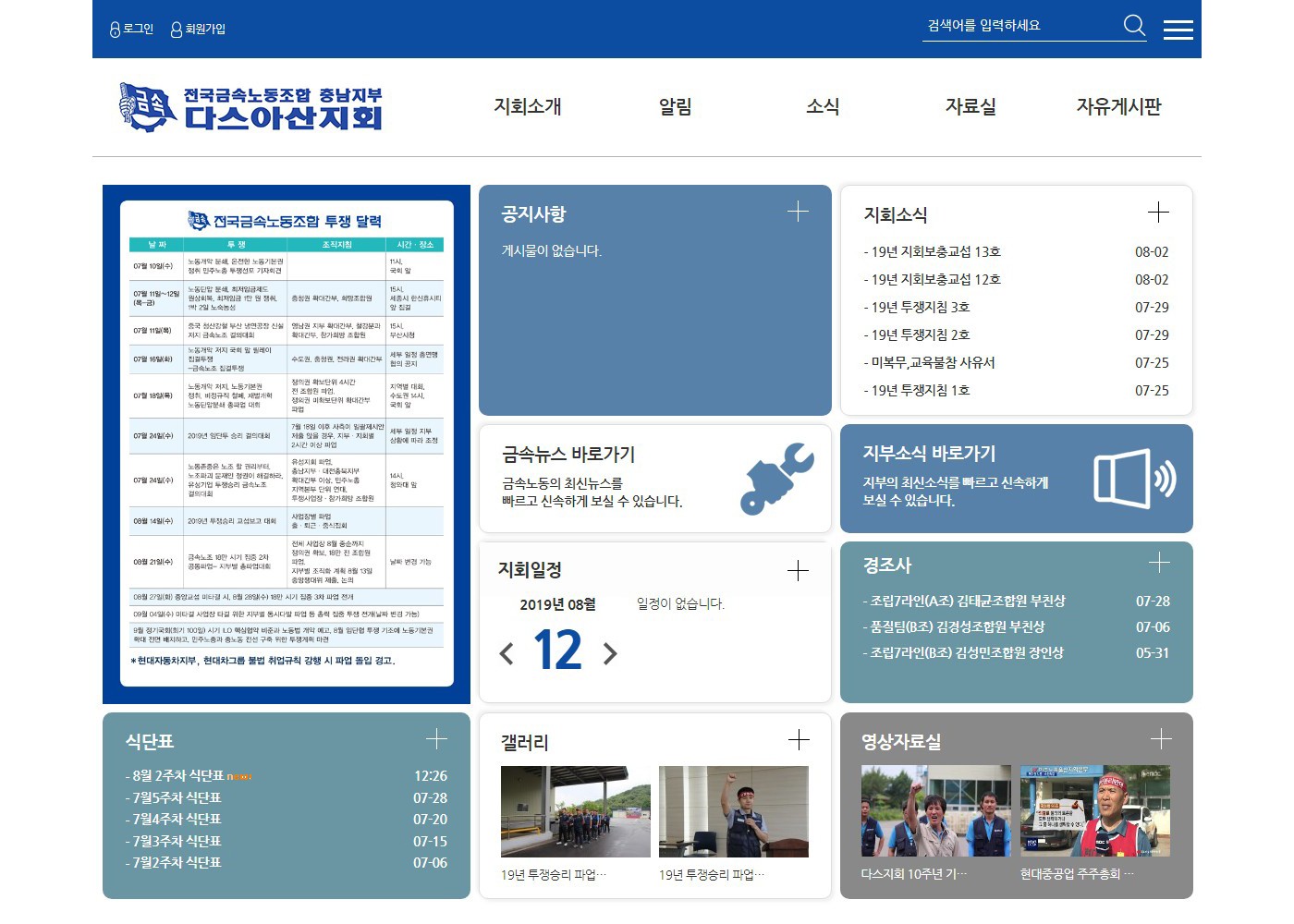Click the wrench icon in 금속뉴스 바로가기
This screenshot has height=924, width=1294.
tap(776, 479)
